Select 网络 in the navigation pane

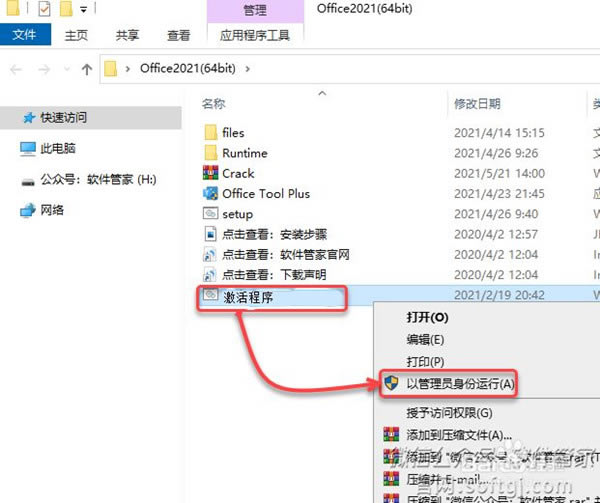pyautogui.click(x=52, y=210)
